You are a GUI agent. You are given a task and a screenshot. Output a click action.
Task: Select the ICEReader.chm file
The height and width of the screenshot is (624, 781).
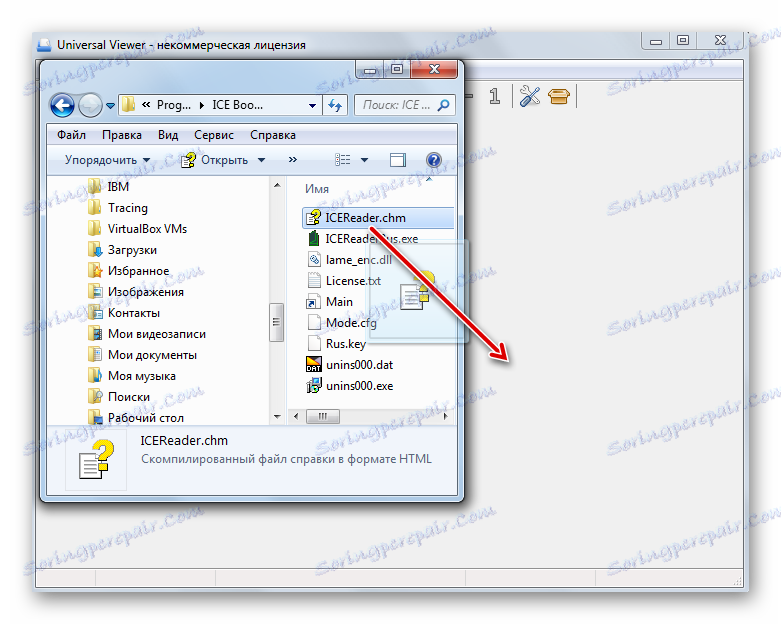(x=379, y=218)
